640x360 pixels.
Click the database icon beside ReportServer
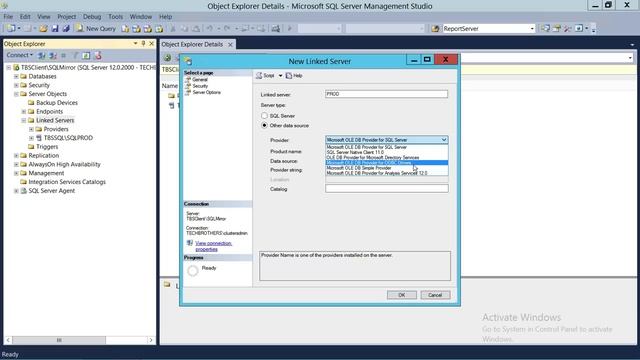436,29
